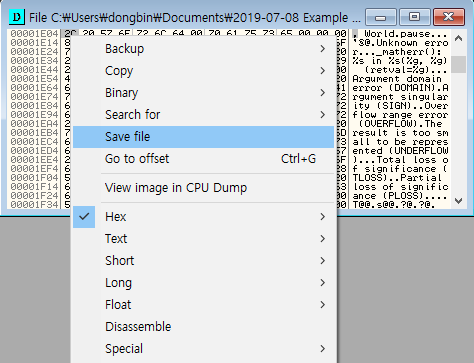Click address 00001F04 in dump

click(34, 178)
